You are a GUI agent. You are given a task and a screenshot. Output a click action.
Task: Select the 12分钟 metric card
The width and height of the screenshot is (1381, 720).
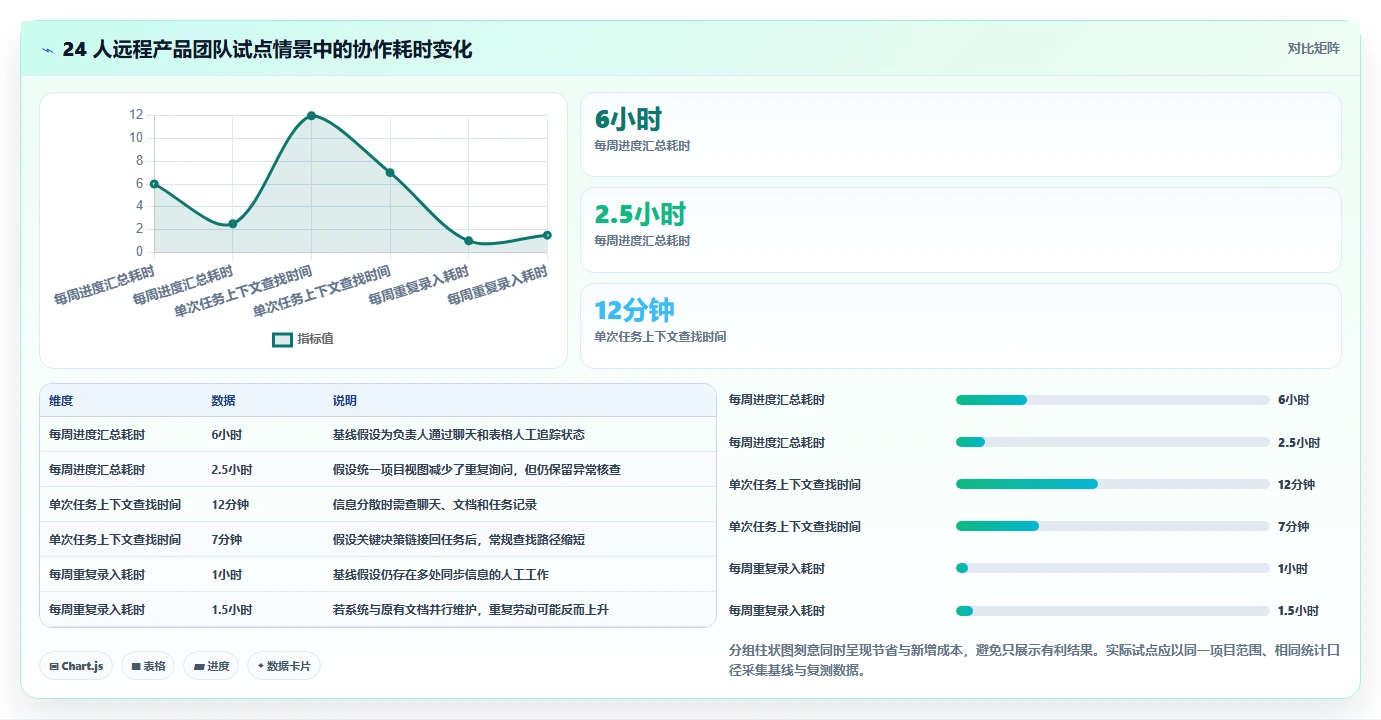click(x=960, y=326)
